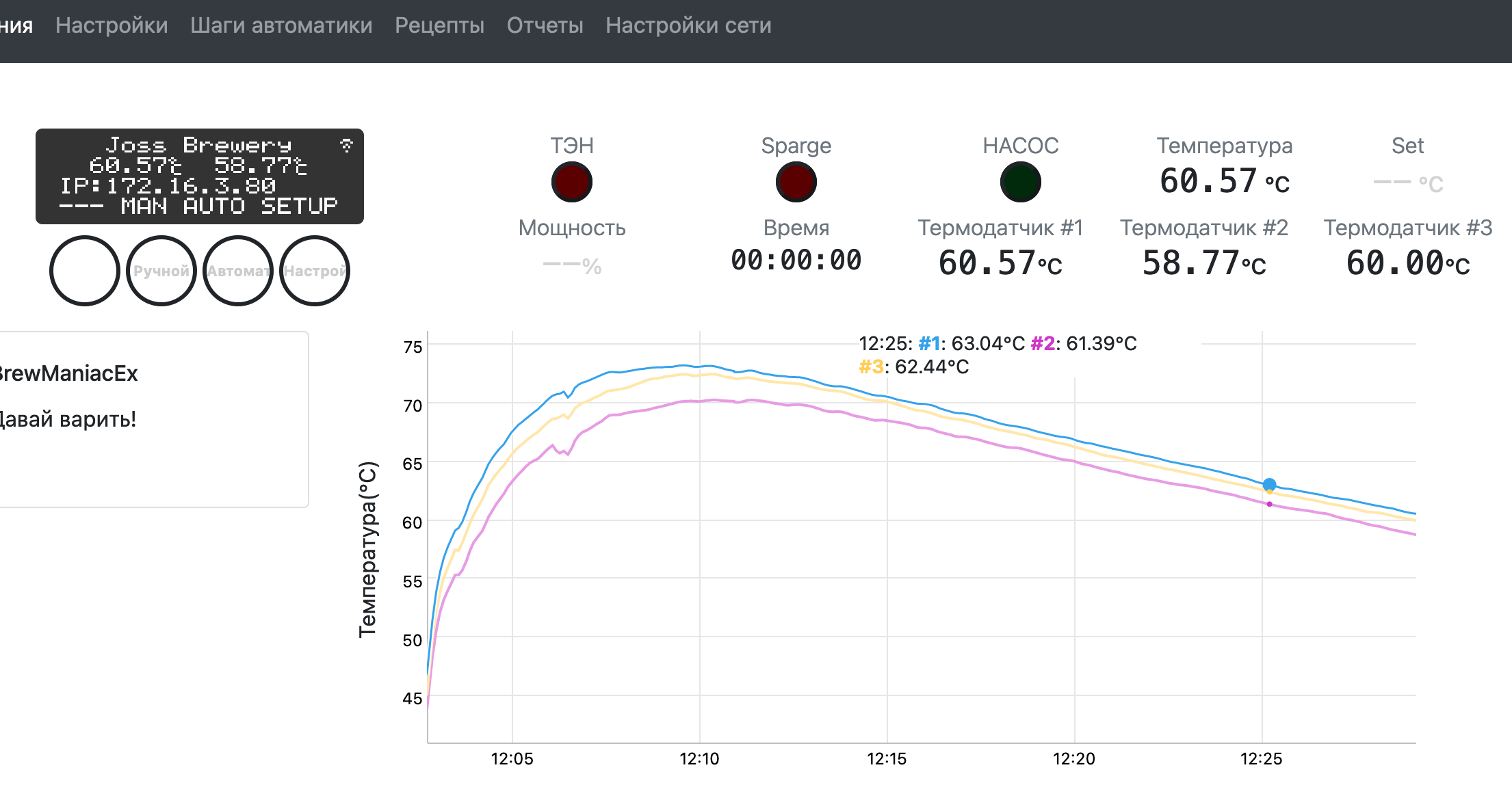Click the Настрой round button
The height and width of the screenshot is (800, 1512).
click(315, 271)
